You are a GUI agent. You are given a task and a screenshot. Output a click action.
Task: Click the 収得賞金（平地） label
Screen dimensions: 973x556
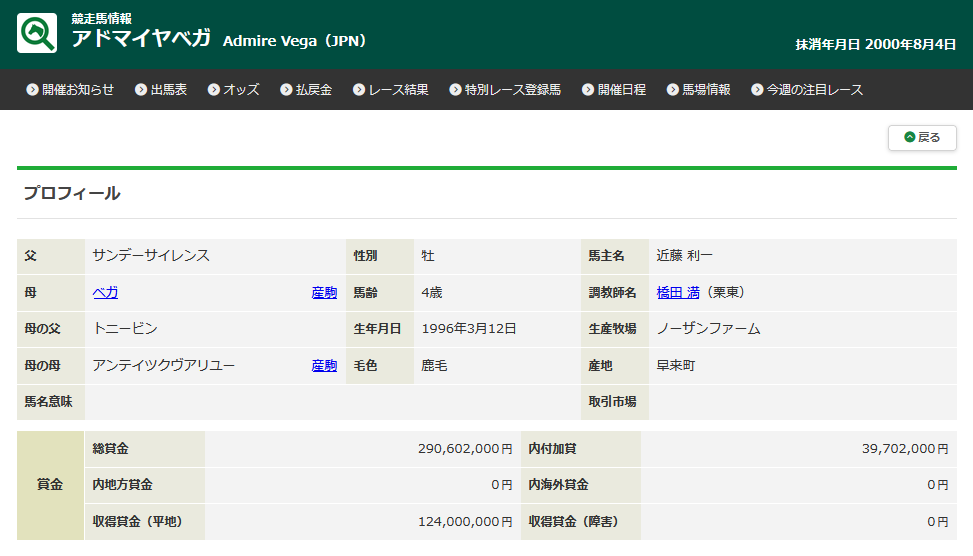tap(137, 522)
